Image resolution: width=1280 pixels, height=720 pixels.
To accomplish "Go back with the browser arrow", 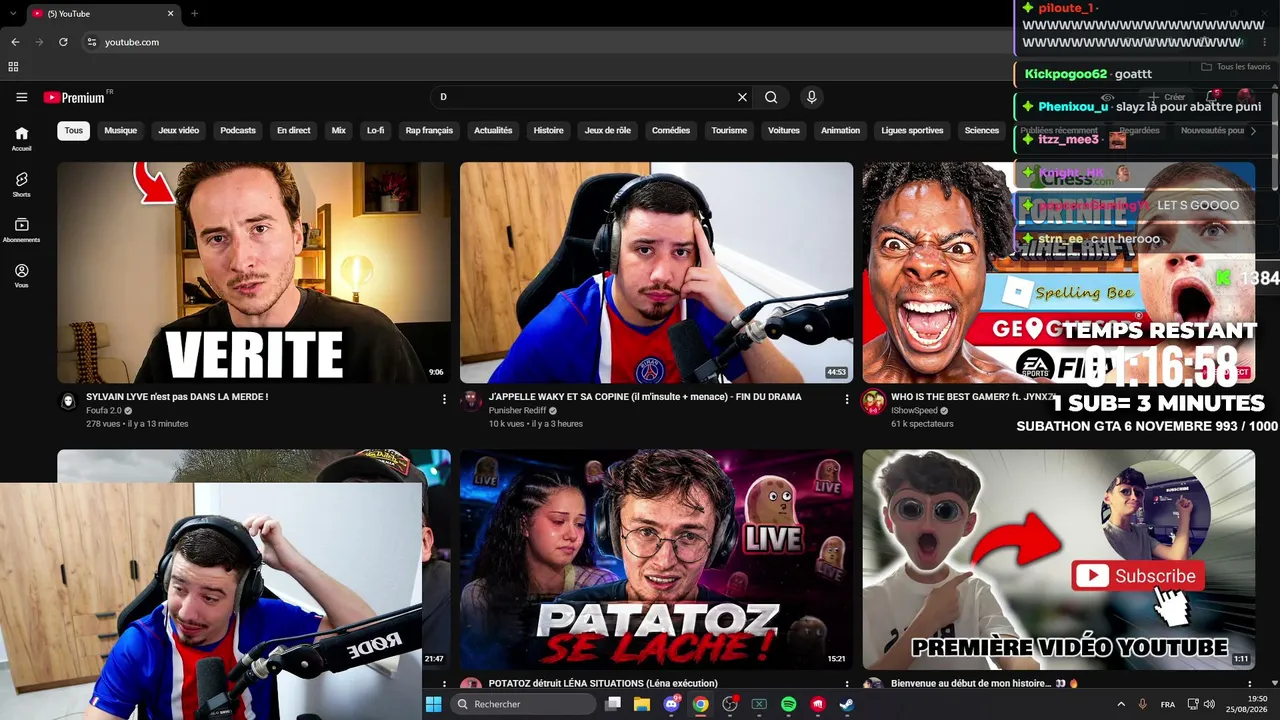I will pyautogui.click(x=15, y=42).
